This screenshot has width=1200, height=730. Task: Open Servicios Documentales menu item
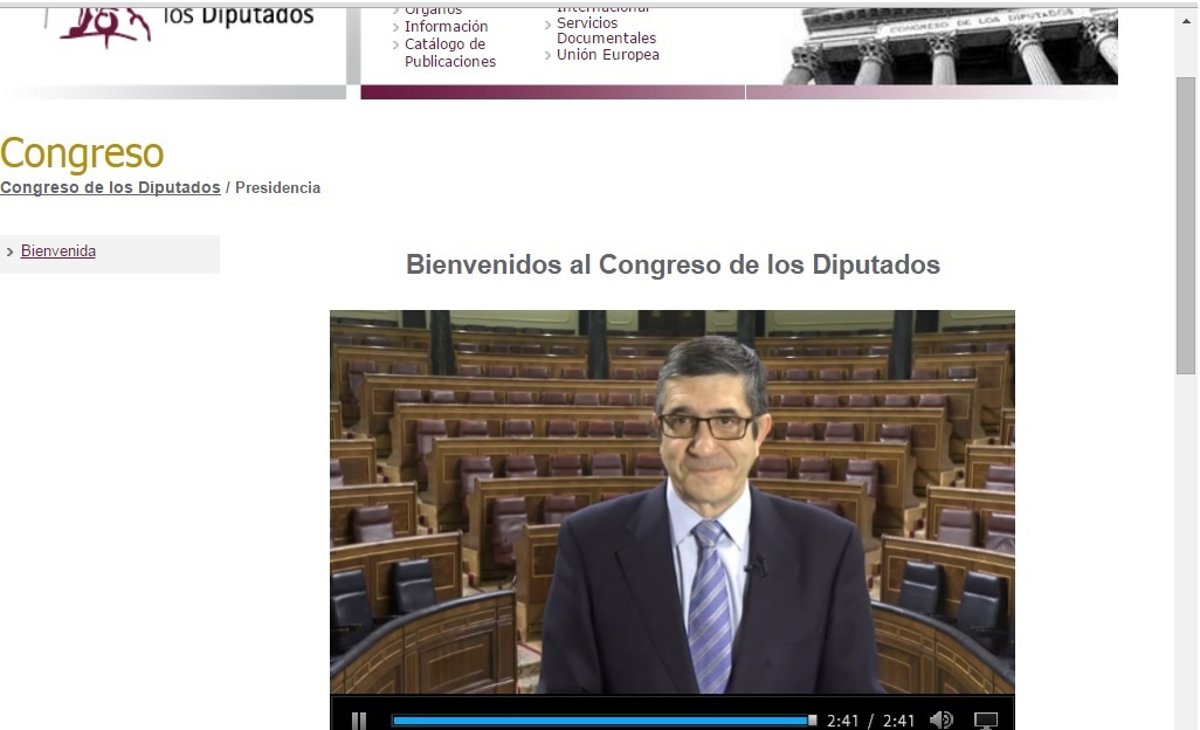(606, 30)
